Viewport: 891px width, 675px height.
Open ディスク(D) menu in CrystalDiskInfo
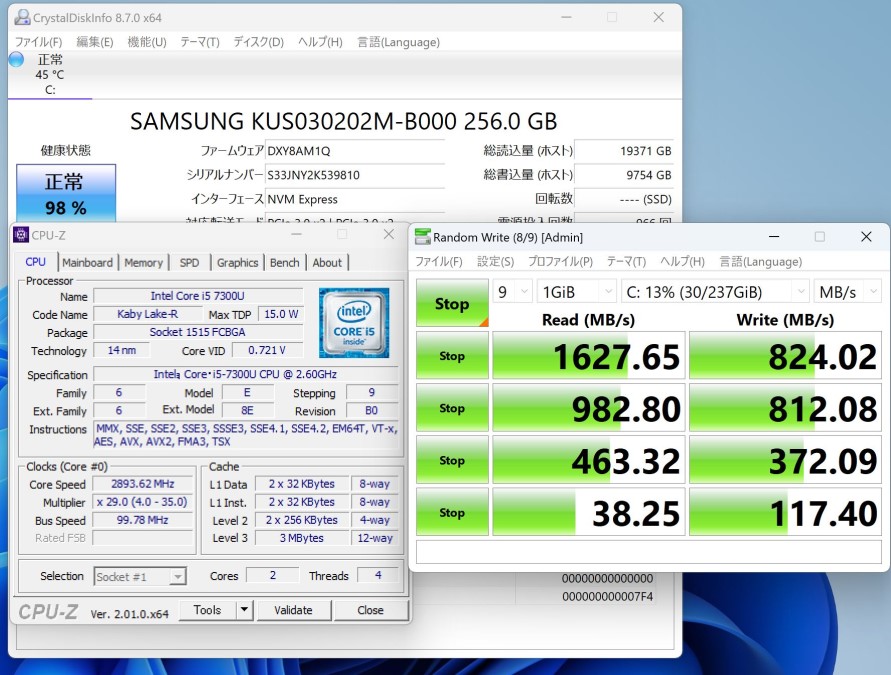point(259,42)
